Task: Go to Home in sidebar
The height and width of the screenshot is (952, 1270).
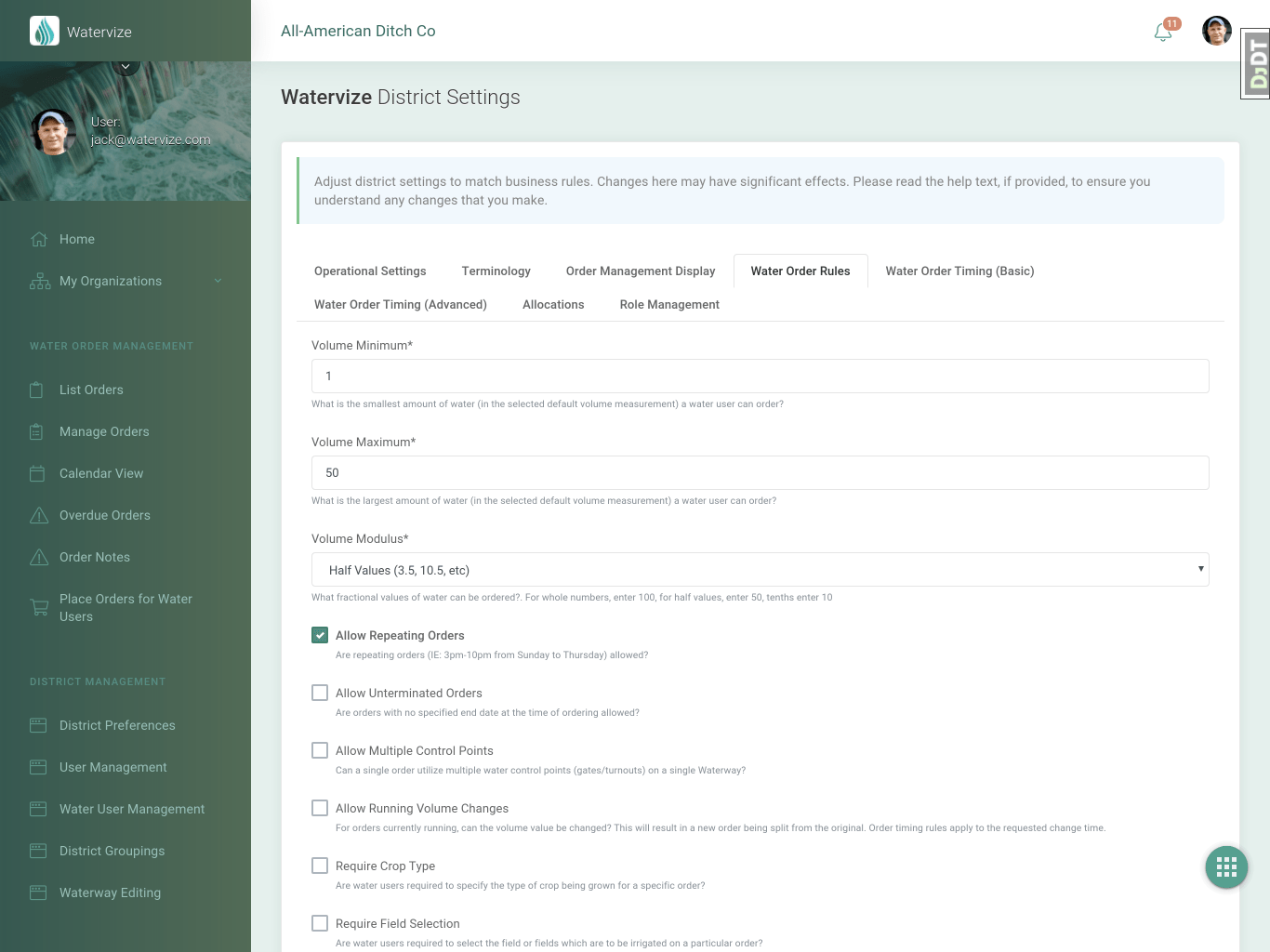Action: coord(77,239)
